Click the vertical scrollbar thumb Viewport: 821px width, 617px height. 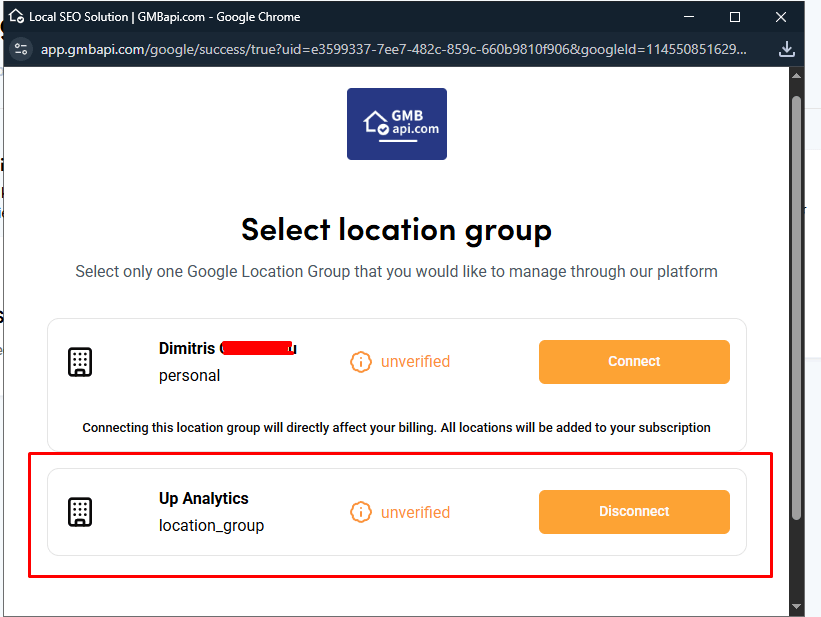pyautogui.click(x=796, y=308)
